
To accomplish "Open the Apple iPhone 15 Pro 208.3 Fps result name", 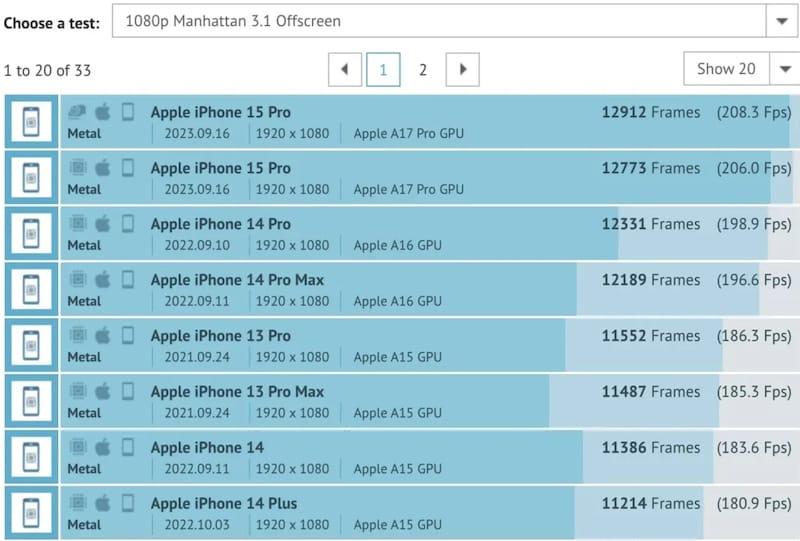I will coord(220,112).
